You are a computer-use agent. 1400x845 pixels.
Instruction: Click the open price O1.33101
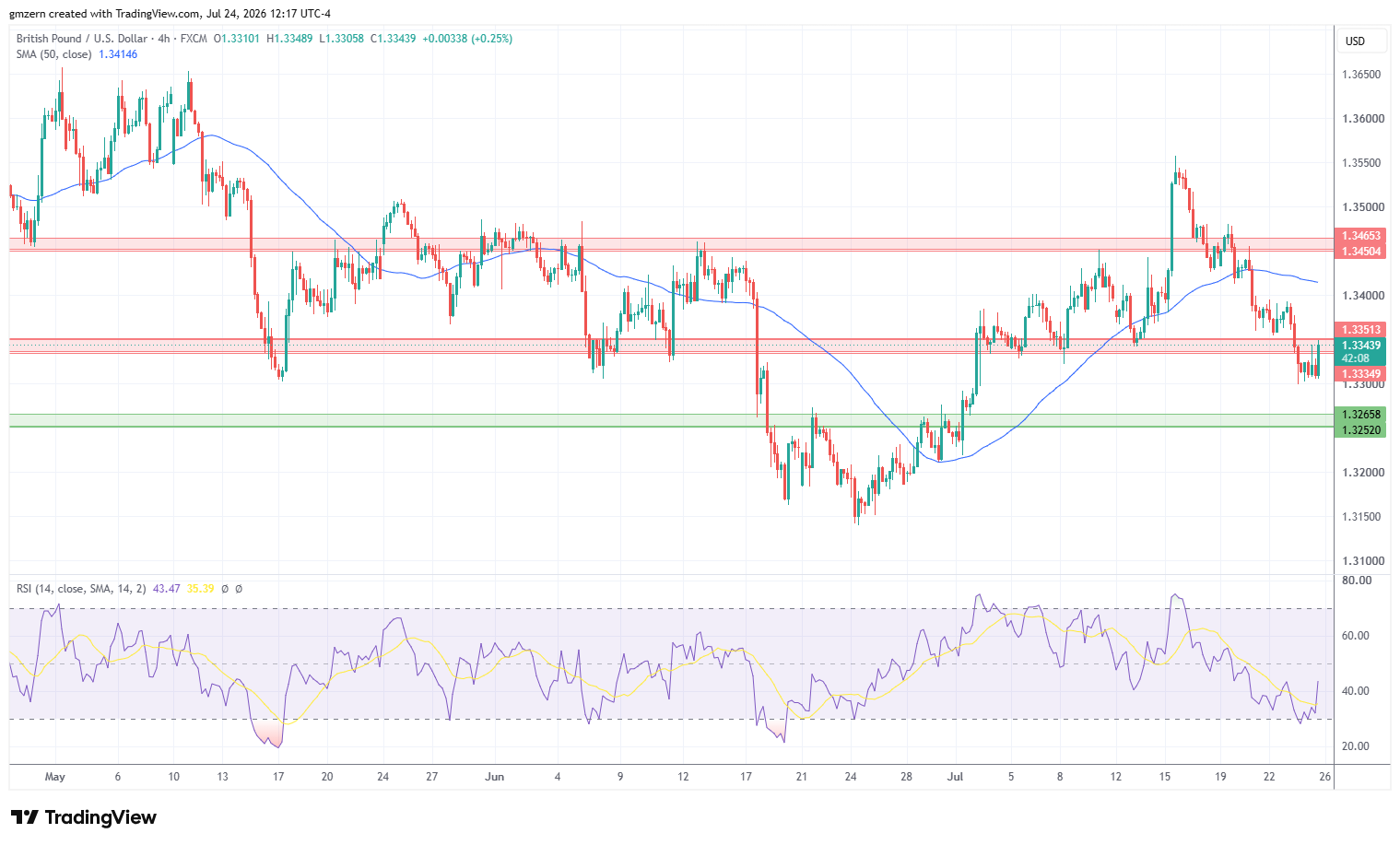click(x=237, y=39)
